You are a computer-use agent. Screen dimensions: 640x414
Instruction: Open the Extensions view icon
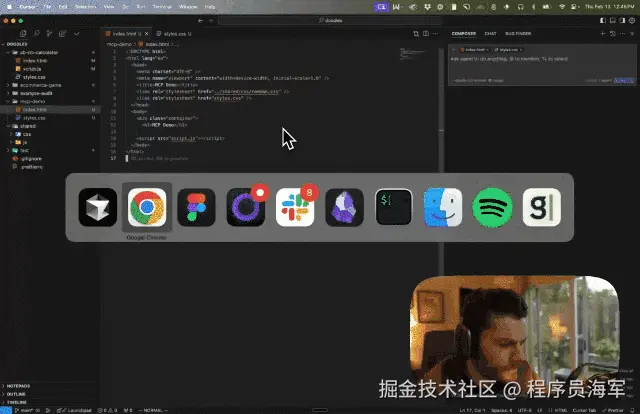point(62,33)
